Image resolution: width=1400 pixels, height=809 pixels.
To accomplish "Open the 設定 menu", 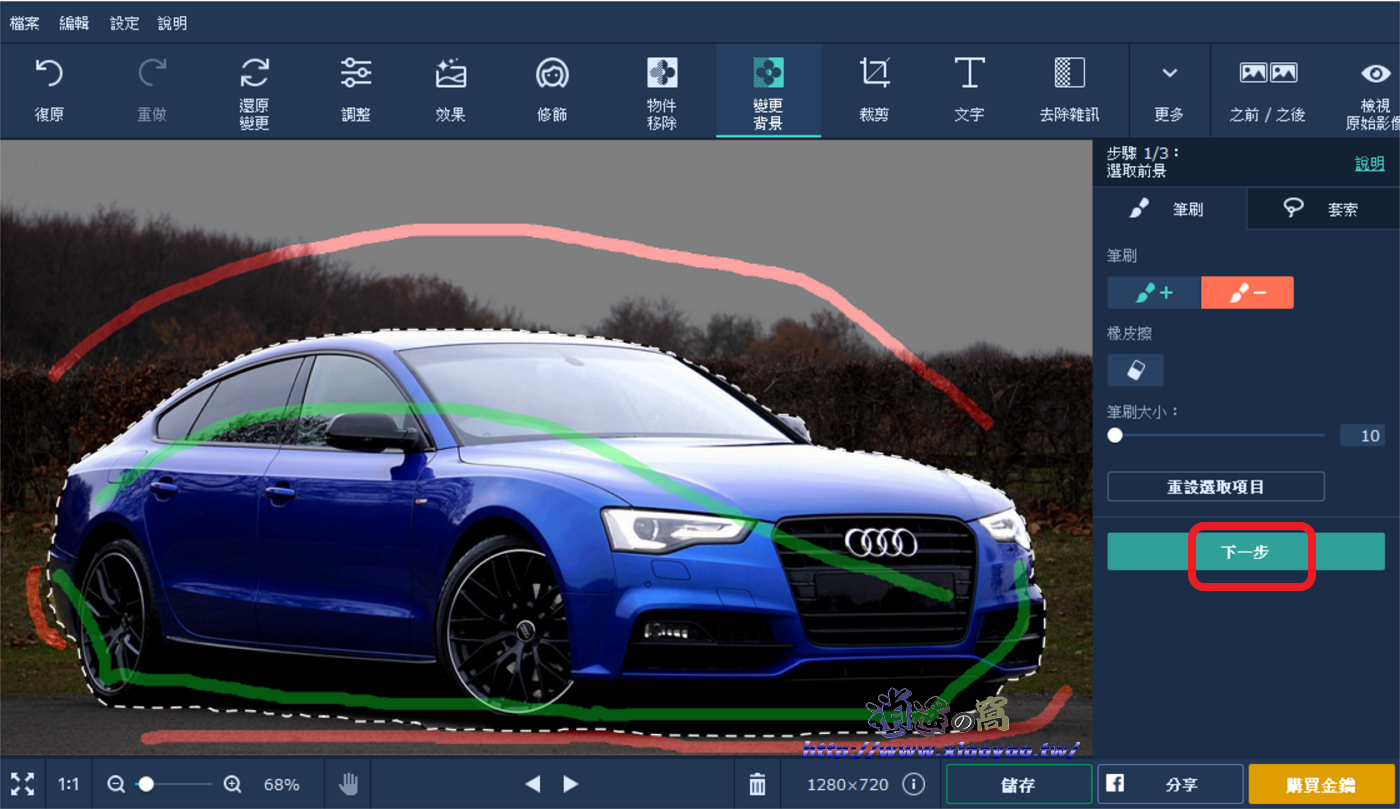I will 124,23.
